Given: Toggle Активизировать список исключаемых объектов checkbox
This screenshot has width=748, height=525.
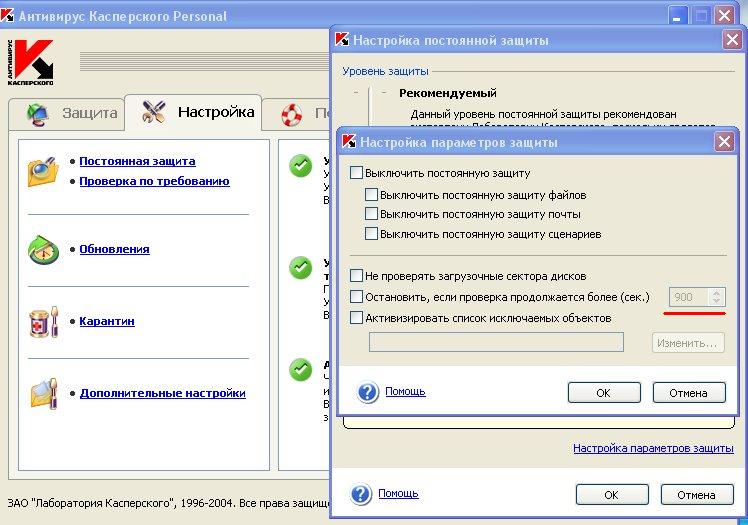Looking at the screenshot, I should pos(357,318).
